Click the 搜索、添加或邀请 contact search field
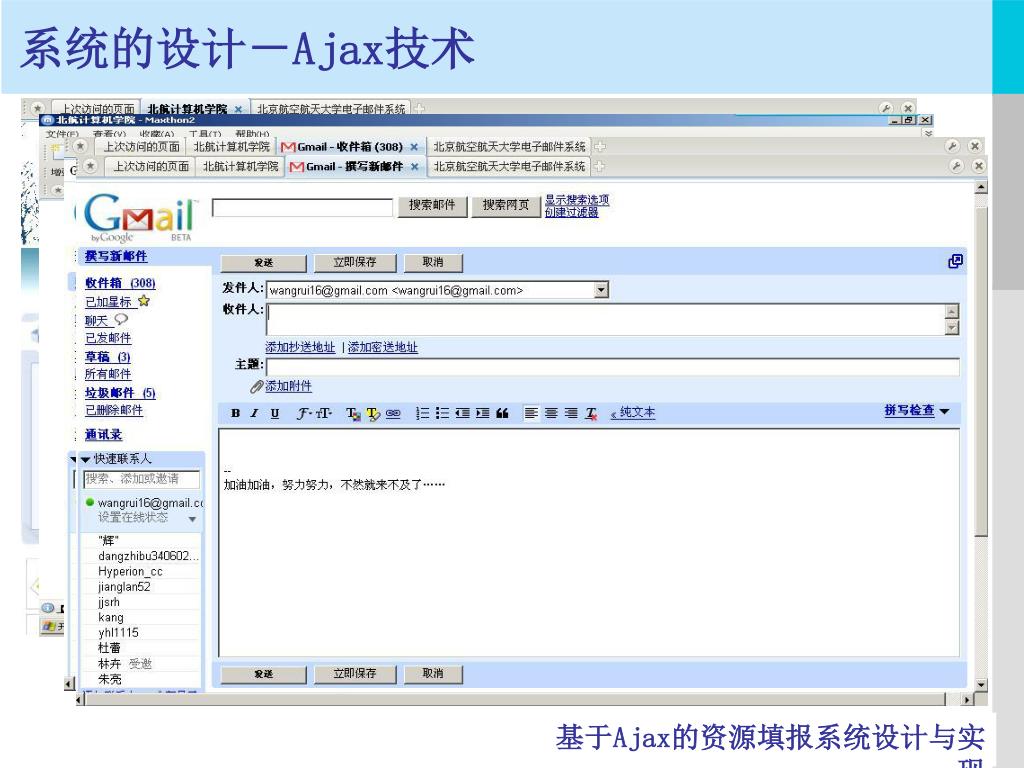Viewport: 1024px width, 768px height. [x=141, y=479]
